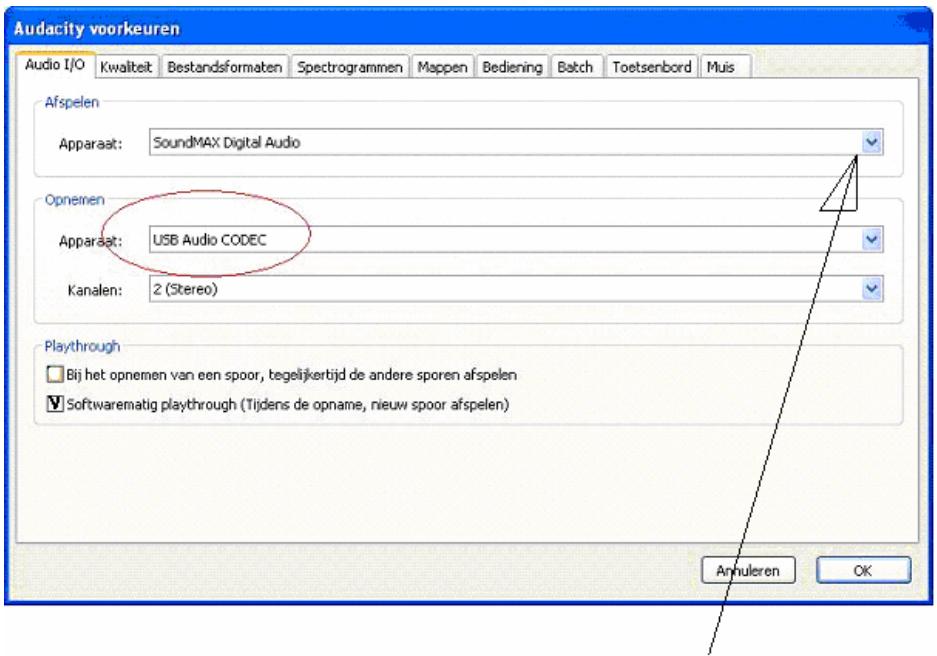Click the Afspelen group label

click(x=72, y=102)
